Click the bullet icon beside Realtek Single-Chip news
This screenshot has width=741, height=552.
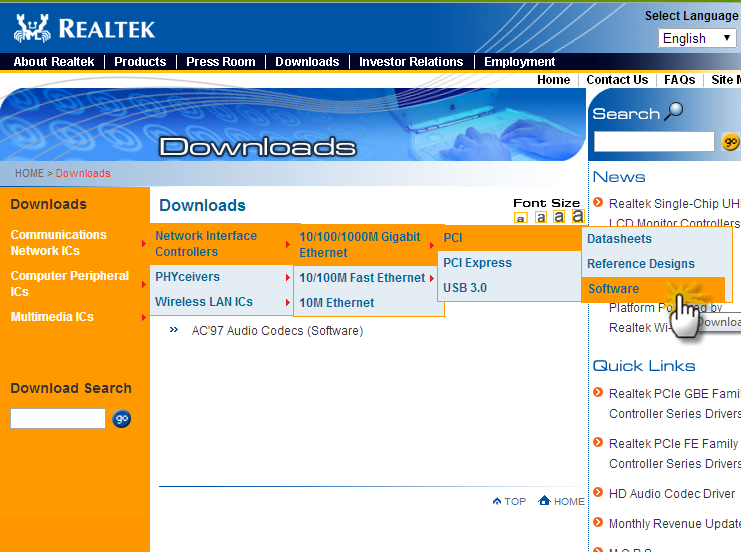pyautogui.click(x=598, y=202)
